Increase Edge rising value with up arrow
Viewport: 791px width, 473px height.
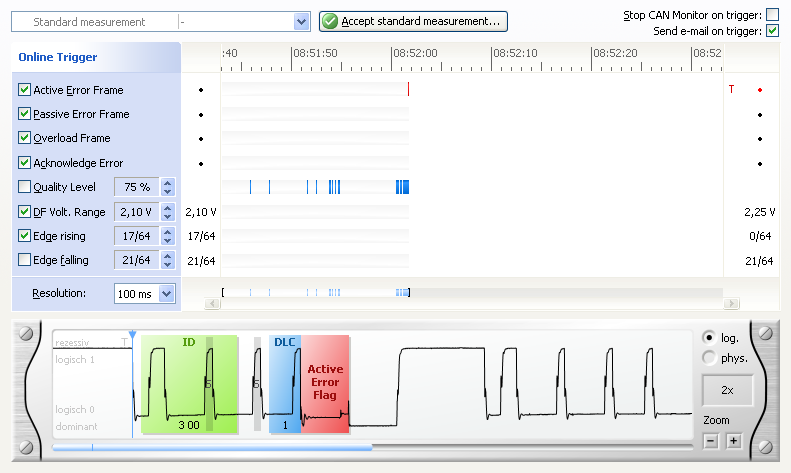point(167,231)
